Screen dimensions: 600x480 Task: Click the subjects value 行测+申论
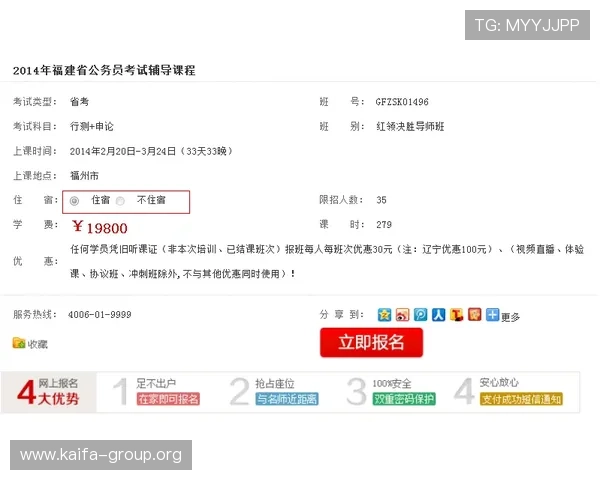pyautogui.click(x=92, y=126)
